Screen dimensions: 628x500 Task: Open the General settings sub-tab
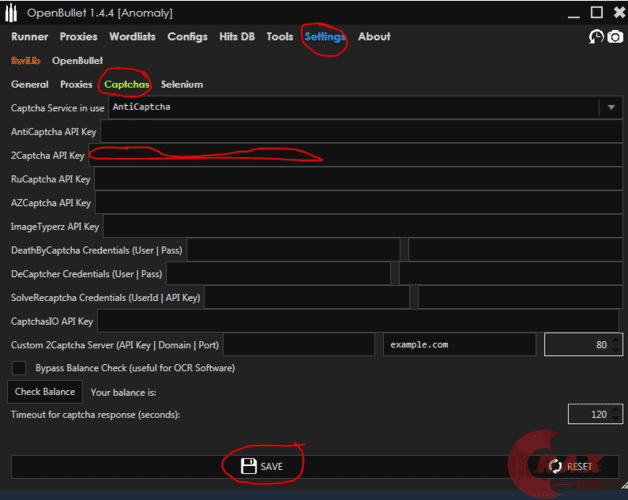30,85
